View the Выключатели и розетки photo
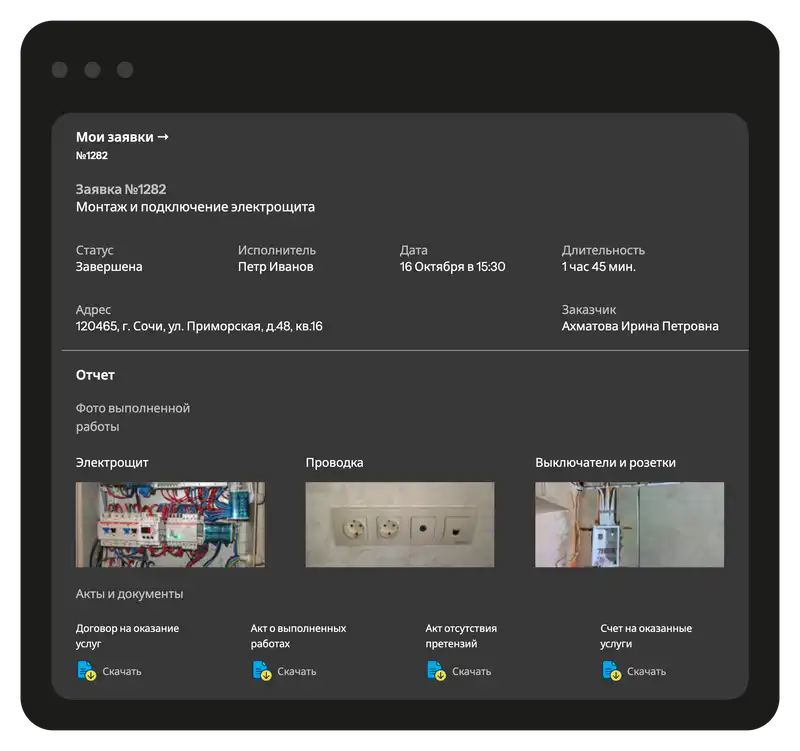Viewport: 800px width, 751px height. coord(629,524)
